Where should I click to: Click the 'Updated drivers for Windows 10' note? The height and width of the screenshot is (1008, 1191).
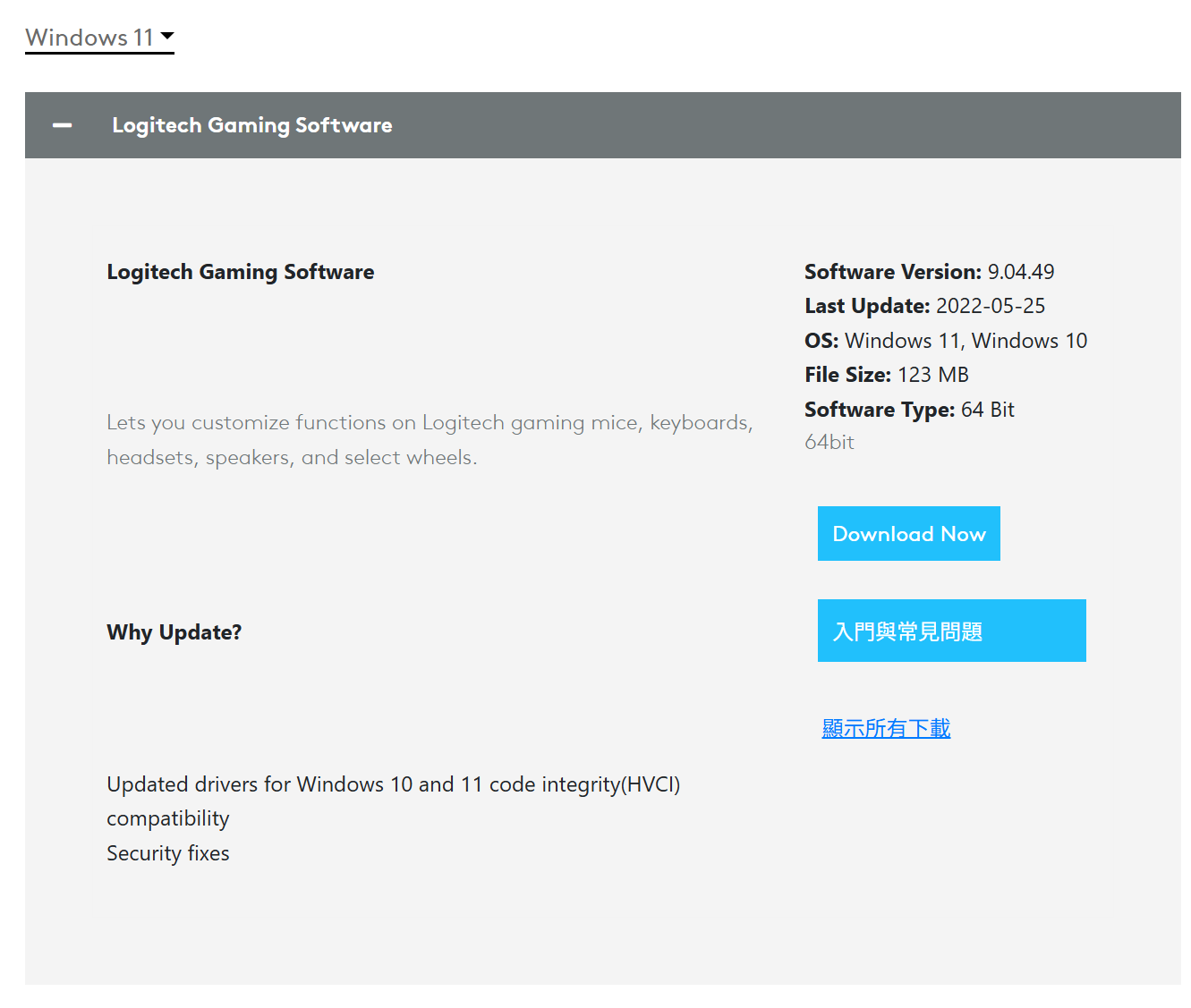click(x=393, y=784)
